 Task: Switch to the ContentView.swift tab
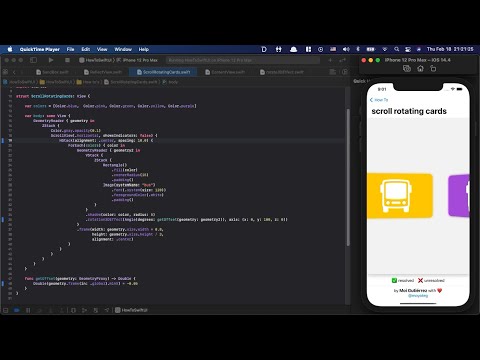225,72
